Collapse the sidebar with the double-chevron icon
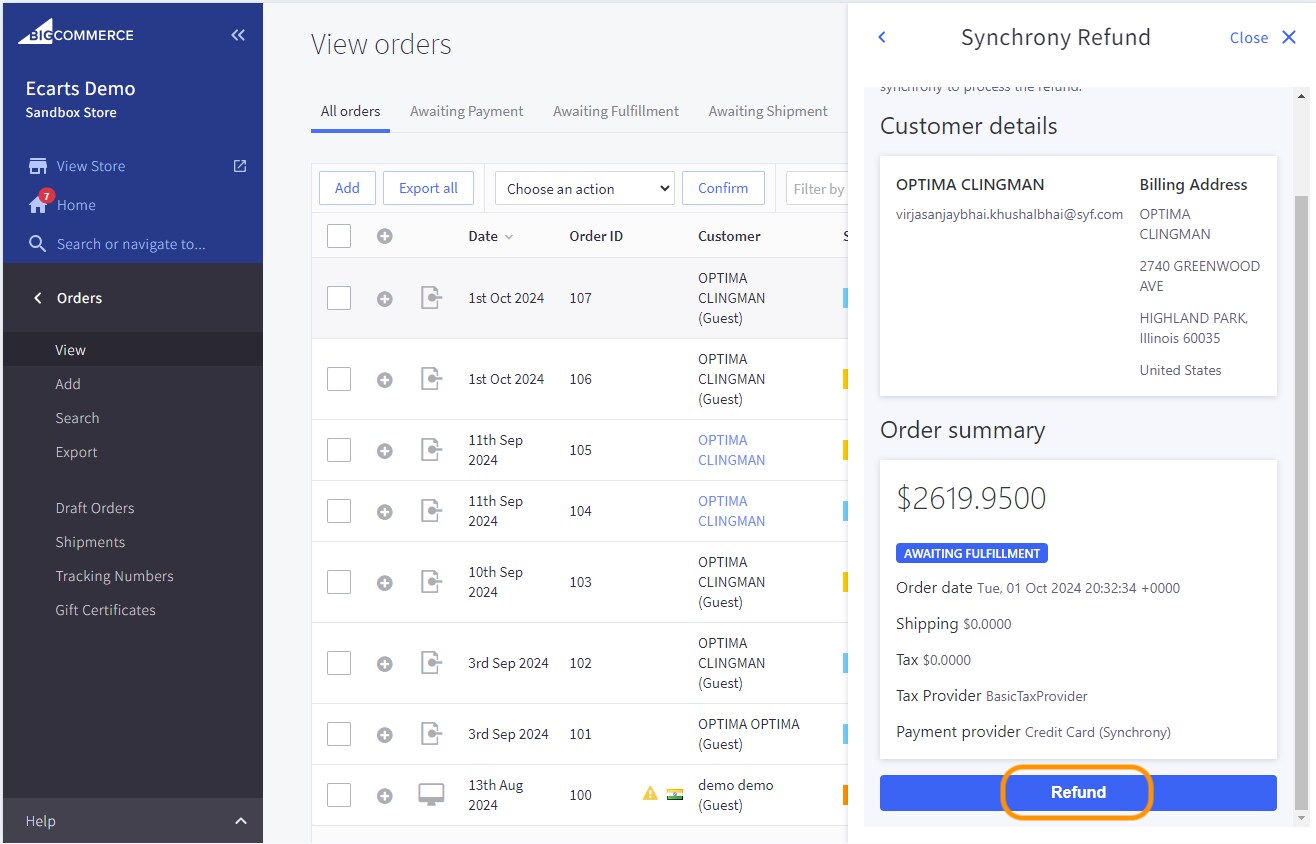 [x=237, y=34]
